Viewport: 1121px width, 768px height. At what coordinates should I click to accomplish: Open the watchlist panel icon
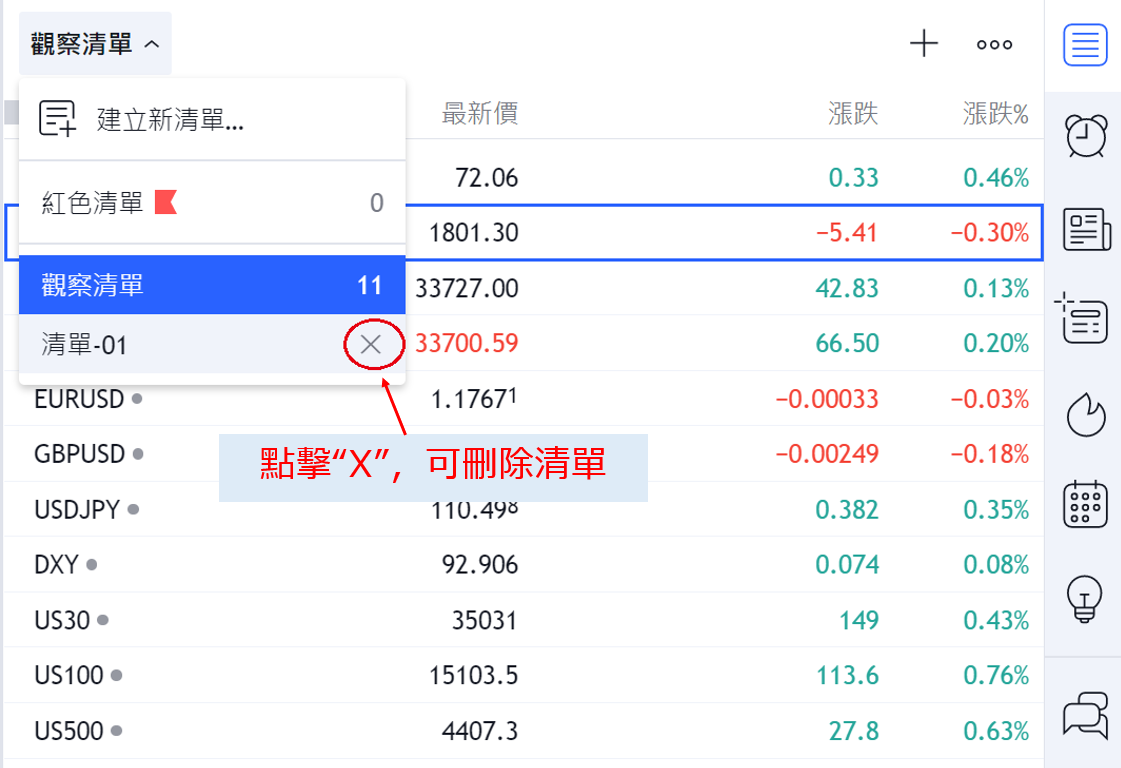pos(1085,44)
